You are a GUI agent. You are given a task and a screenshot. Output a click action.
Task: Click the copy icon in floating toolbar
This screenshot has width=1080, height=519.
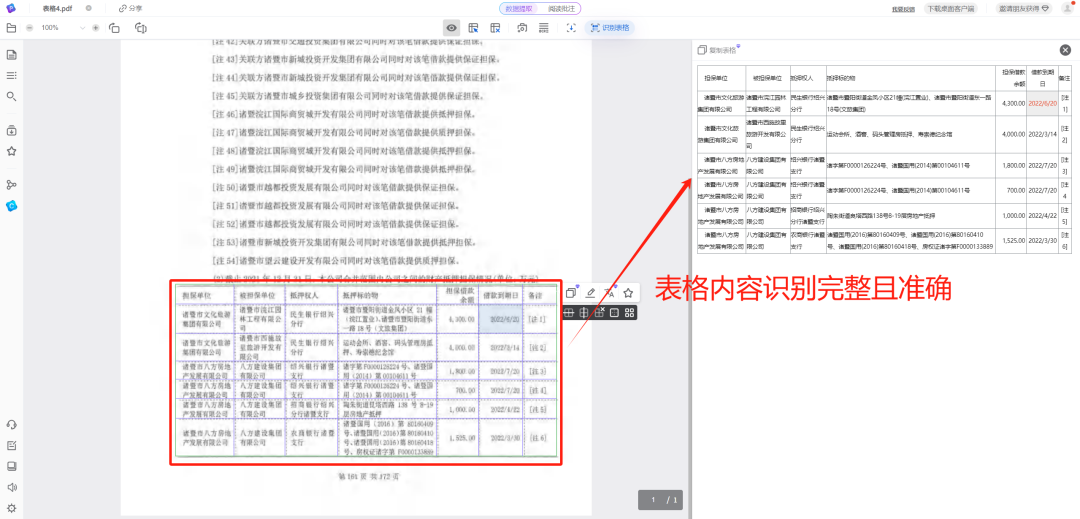(x=571, y=293)
